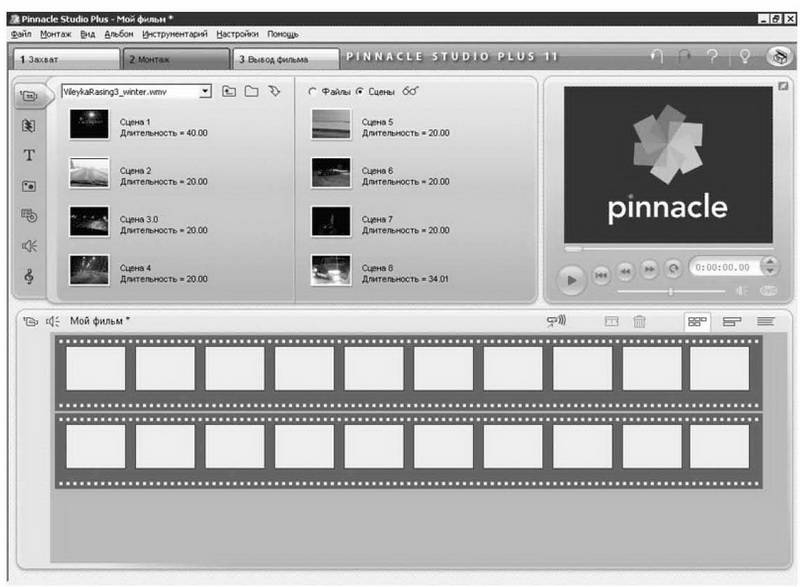Click the glasses icon next to Сцены
800x587 pixels.
[x=410, y=91]
